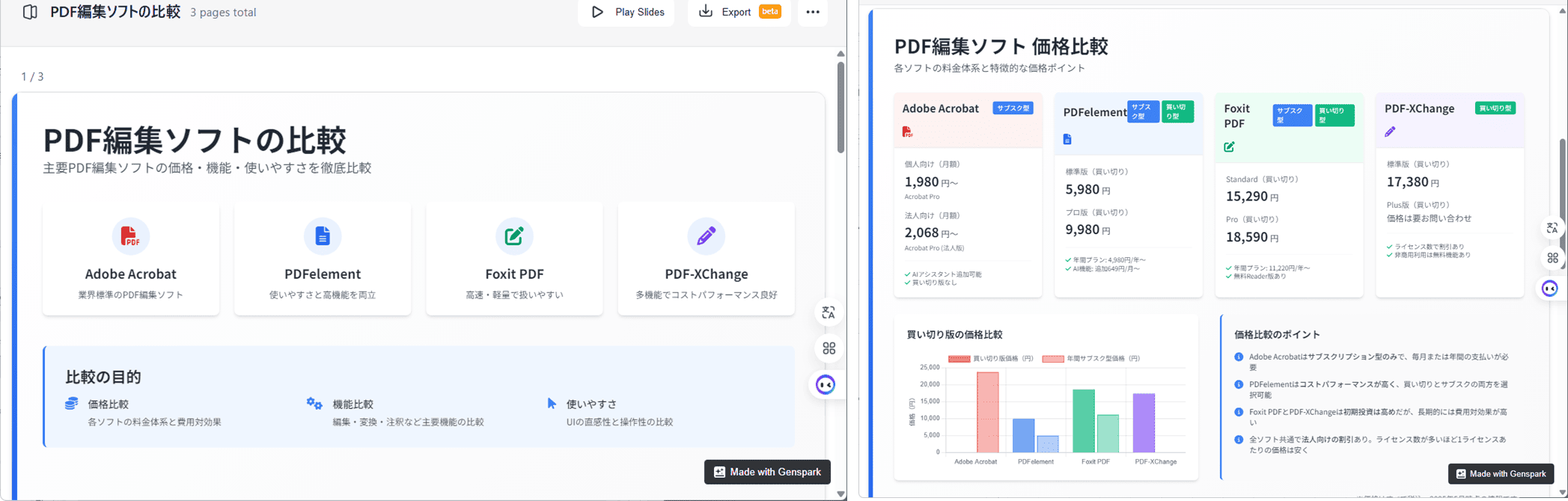Click the book icon beside the presentation title
Image resolution: width=1568 pixels, height=501 pixels.
tap(30, 12)
